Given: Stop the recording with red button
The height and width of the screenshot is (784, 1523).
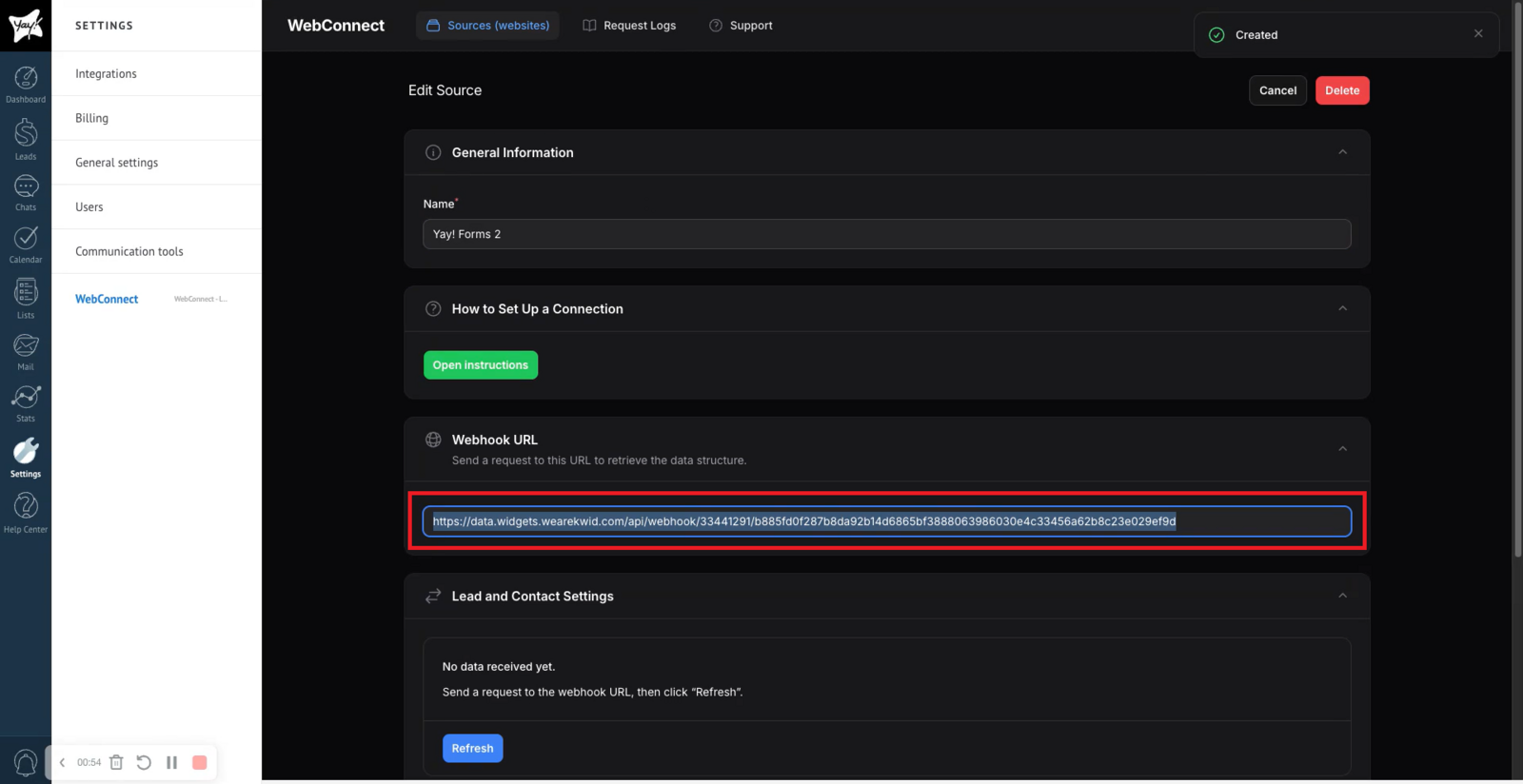Looking at the screenshot, I should point(200,762).
